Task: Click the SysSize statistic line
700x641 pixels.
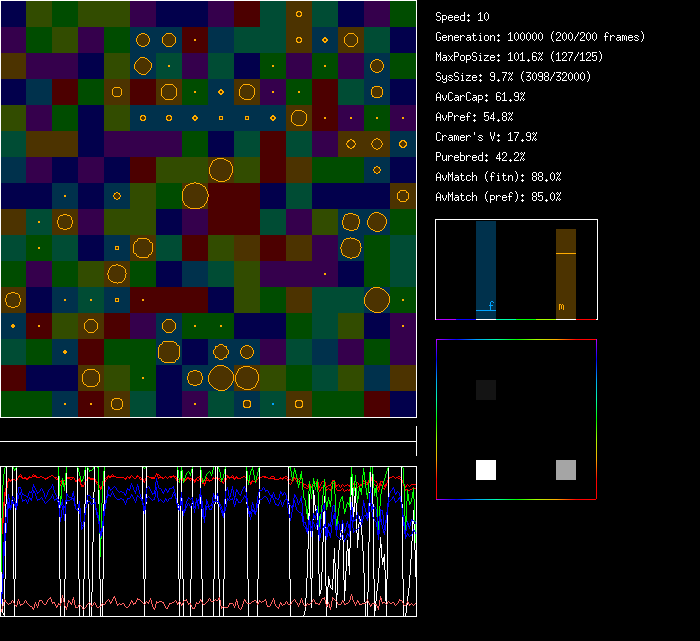Action: [513, 77]
